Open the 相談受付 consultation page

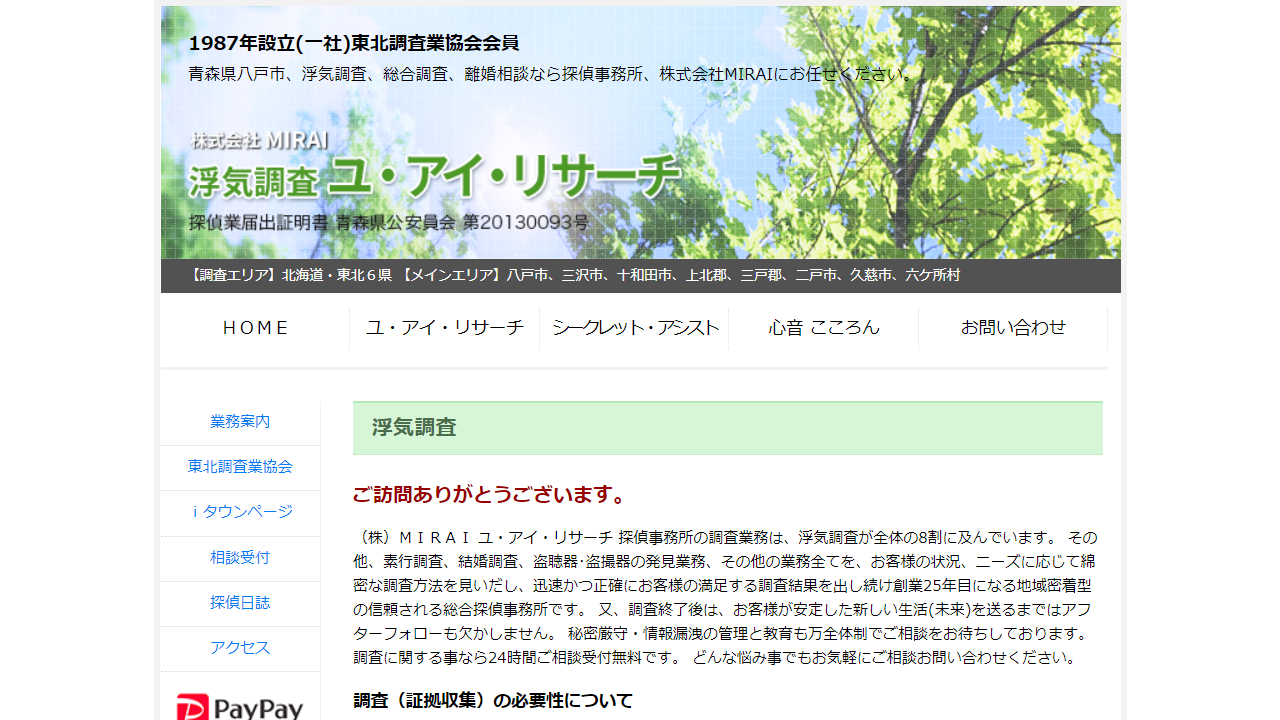click(x=239, y=557)
